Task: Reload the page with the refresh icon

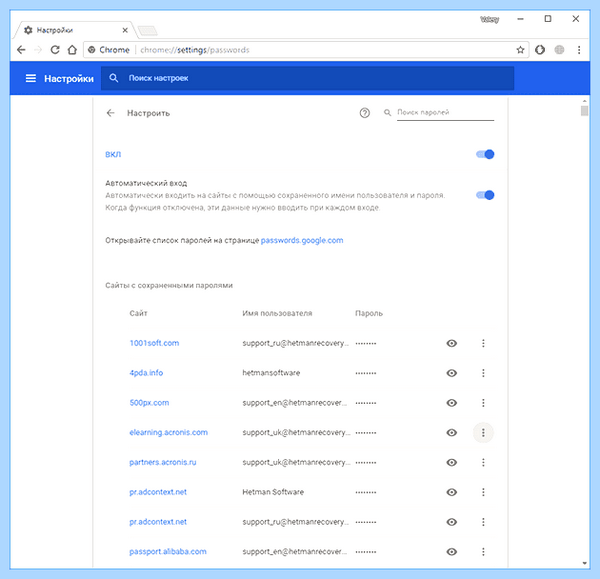Action: [55, 50]
